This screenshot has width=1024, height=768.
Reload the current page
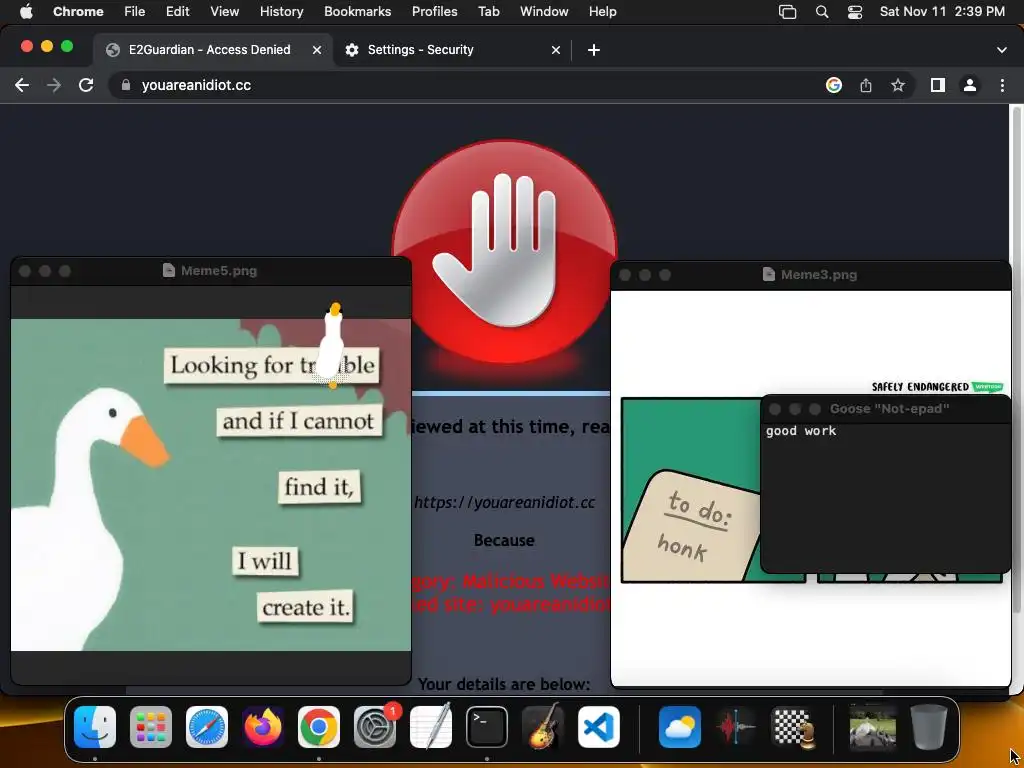click(86, 85)
